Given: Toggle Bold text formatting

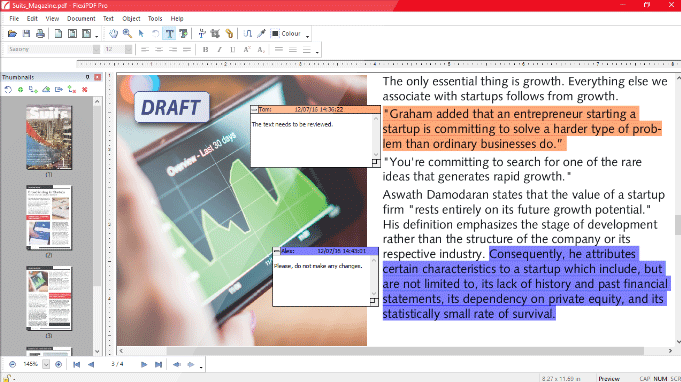Looking at the screenshot, I should click(205, 49).
